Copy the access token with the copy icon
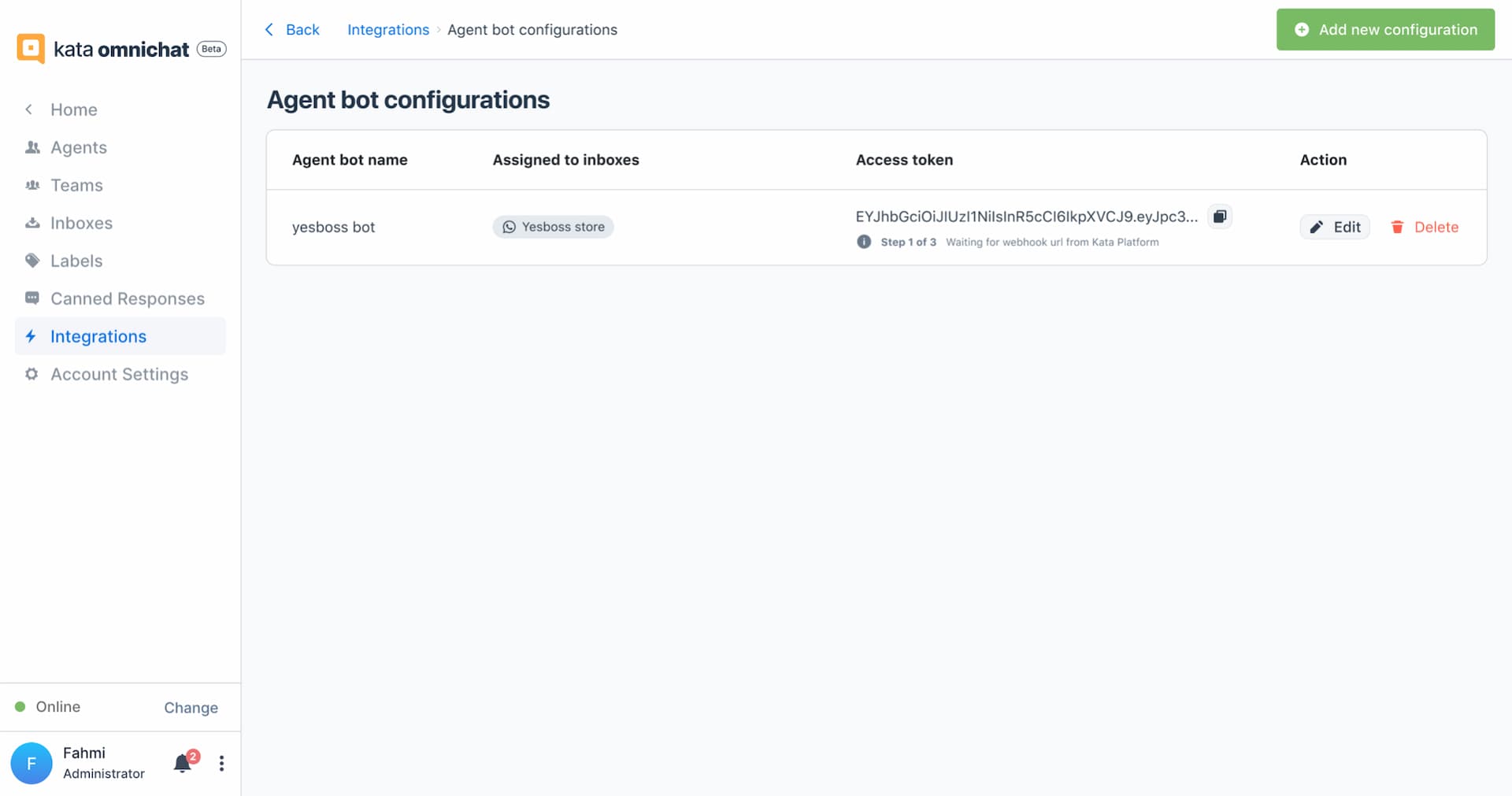Image resolution: width=1512 pixels, height=796 pixels. tap(1219, 217)
